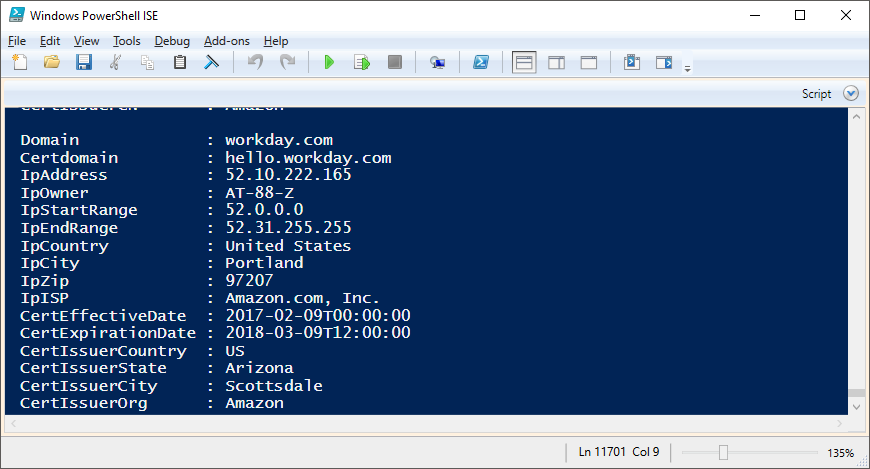Cut selection with scissors icon
The height and width of the screenshot is (469, 870).
tap(115, 62)
